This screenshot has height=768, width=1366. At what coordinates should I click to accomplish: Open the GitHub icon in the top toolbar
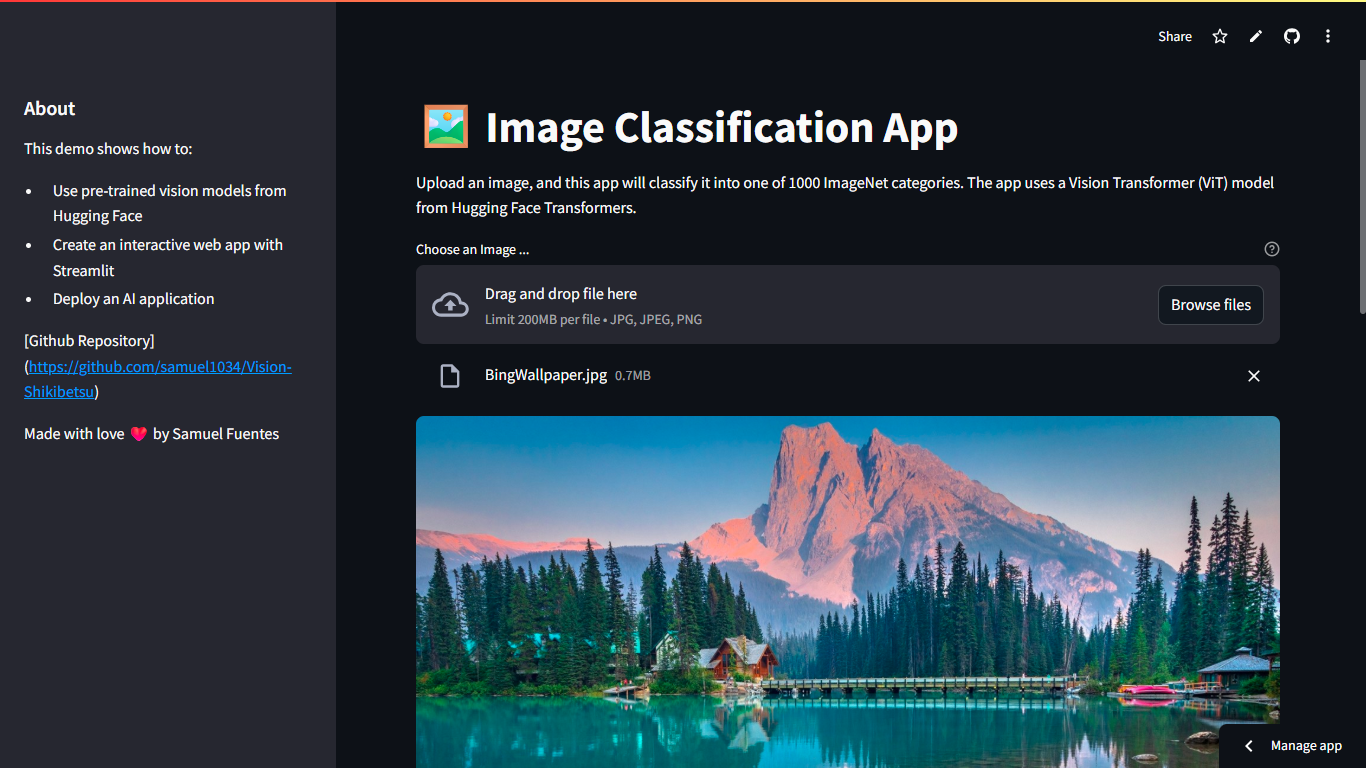click(x=1291, y=36)
